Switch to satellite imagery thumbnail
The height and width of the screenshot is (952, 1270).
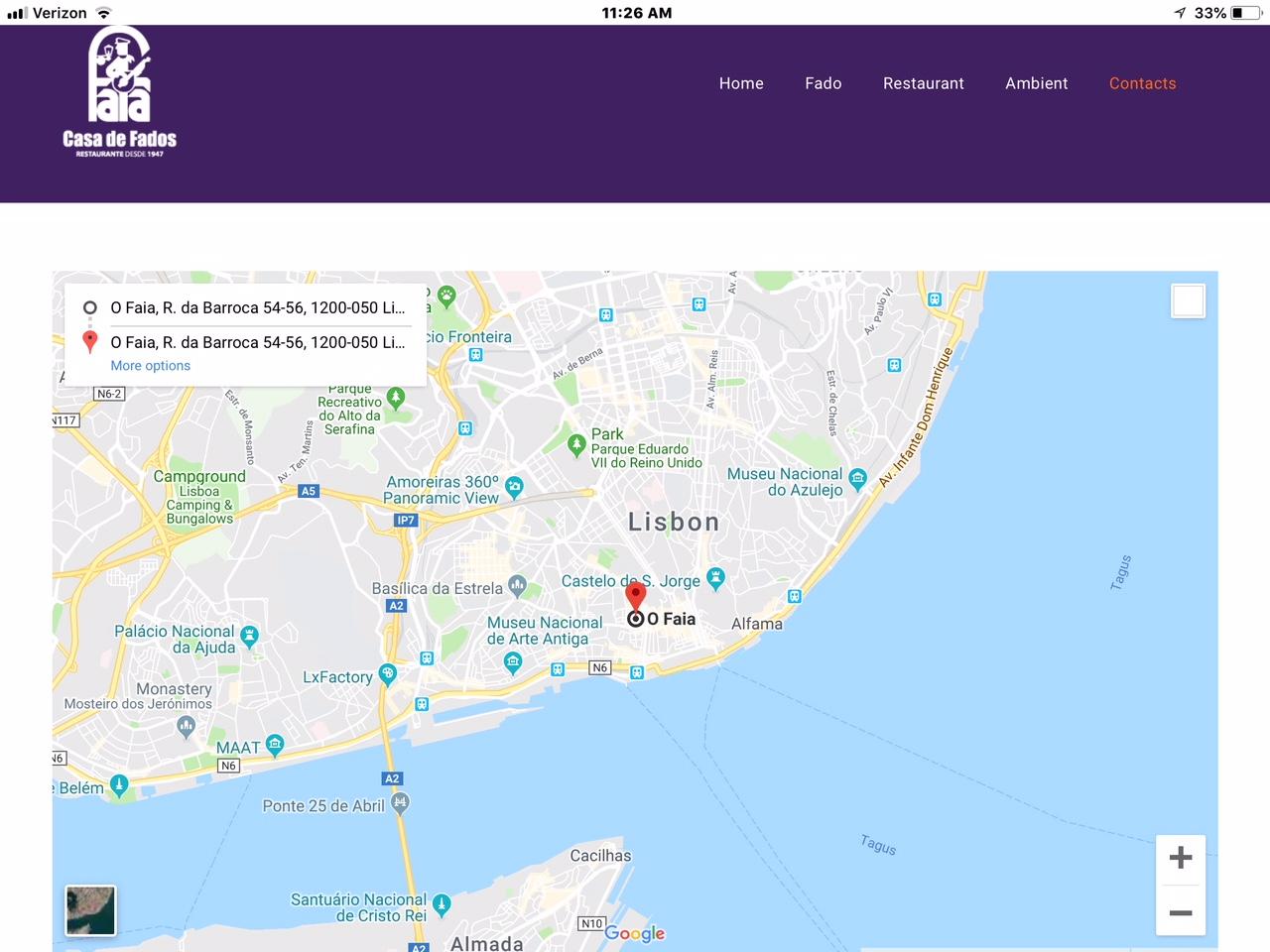(x=90, y=910)
